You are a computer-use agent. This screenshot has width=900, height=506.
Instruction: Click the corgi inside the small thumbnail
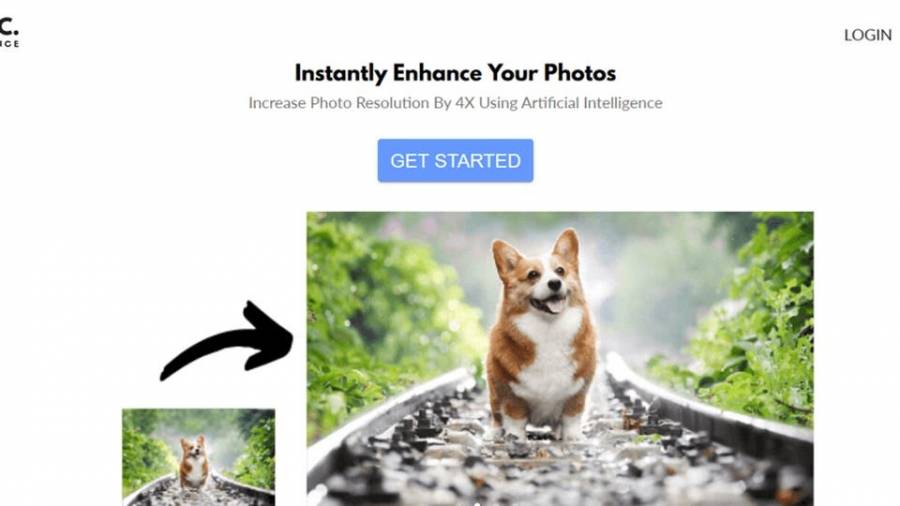(x=193, y=462)
